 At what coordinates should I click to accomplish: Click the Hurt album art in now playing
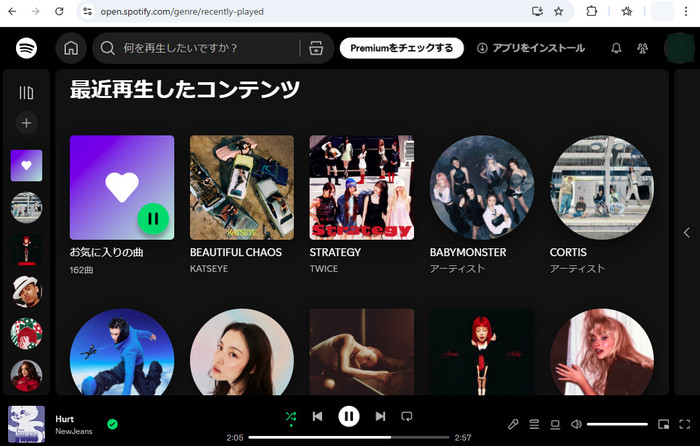pos(26,424)
